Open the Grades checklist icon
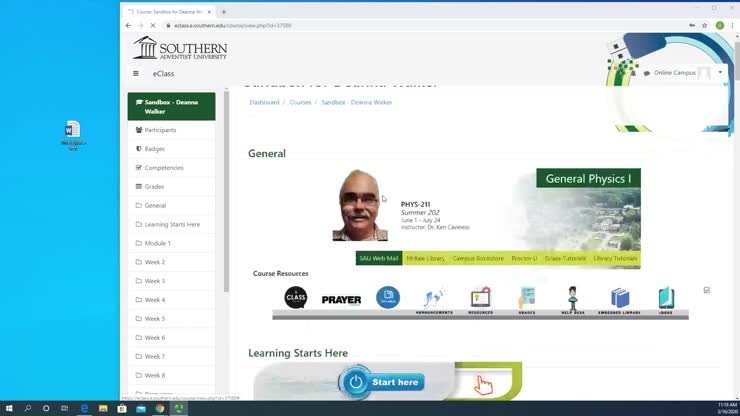 [x=527, y=300]
